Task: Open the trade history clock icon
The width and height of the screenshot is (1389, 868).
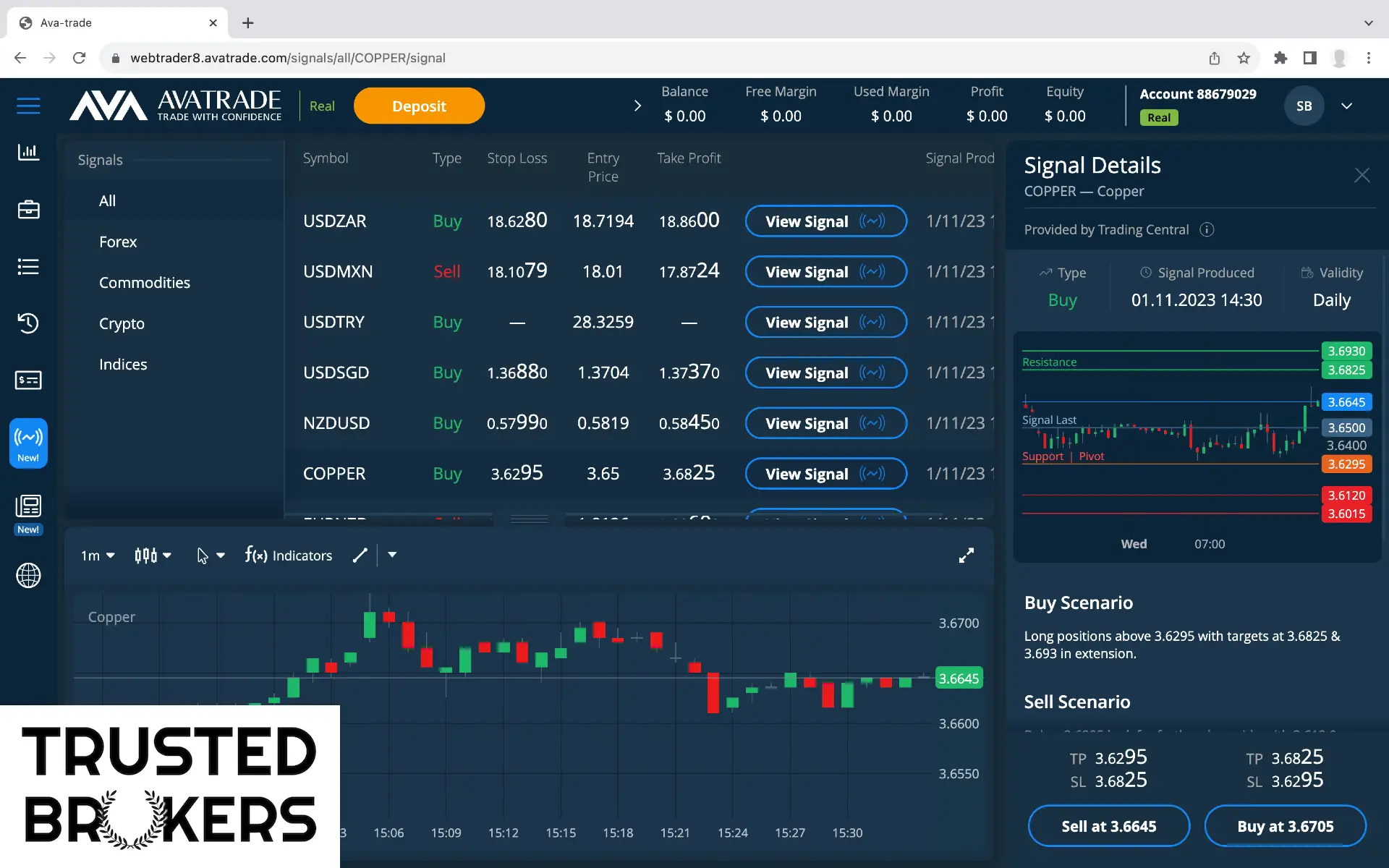Action: pos(28,323)
